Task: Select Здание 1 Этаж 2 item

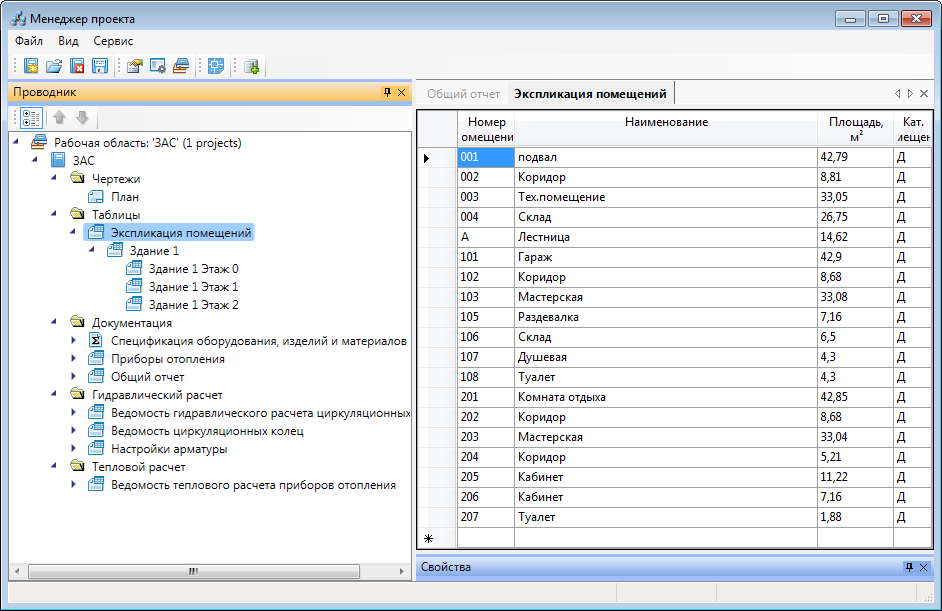Action: [x=193, y=305]
